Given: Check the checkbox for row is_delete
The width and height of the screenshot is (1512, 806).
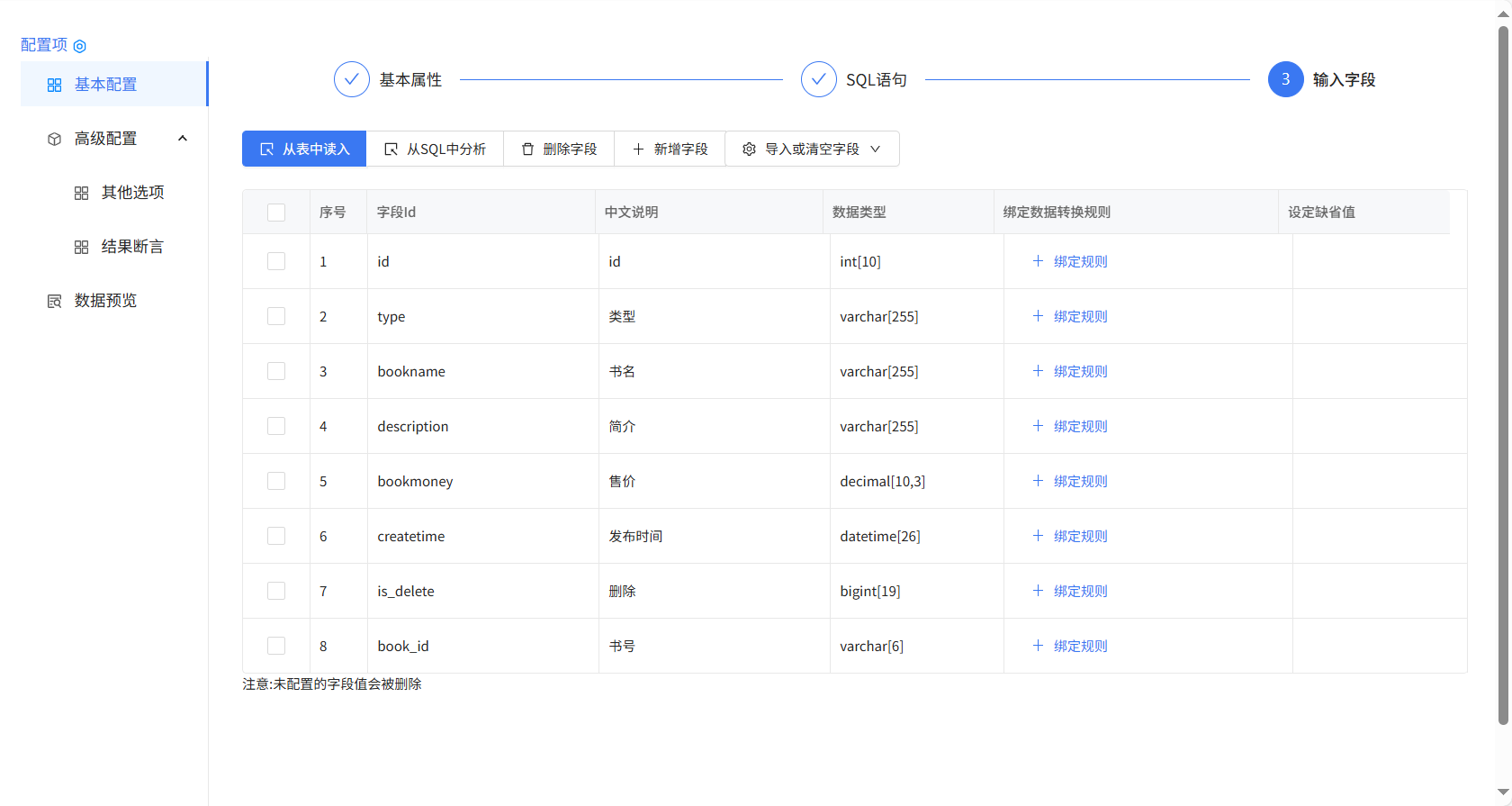Looking at the screenshot, I should point(276,591).
